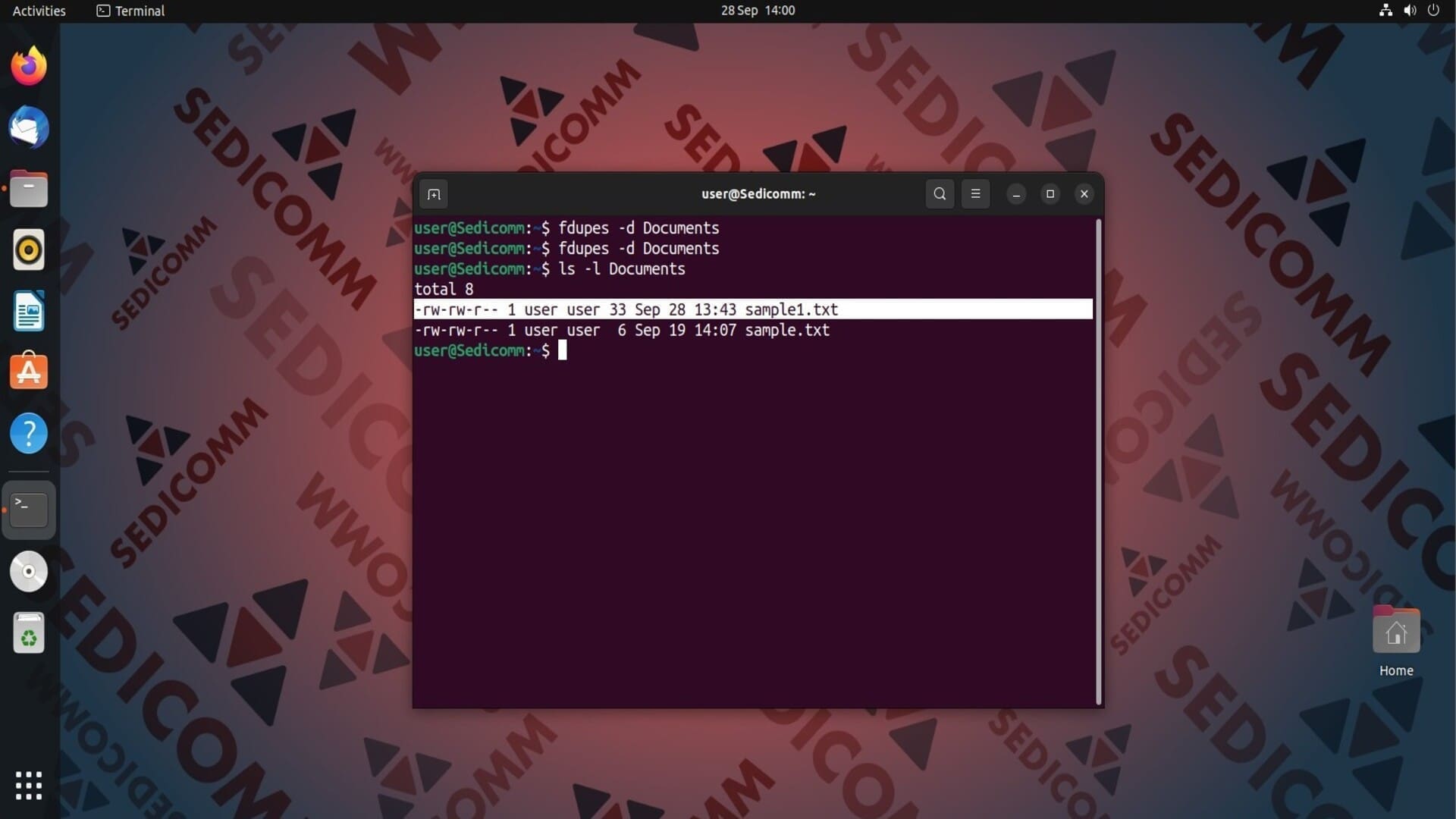The image size is (1456, 819).
Task: Open terminal search
Action: click(x=940, y=194)
